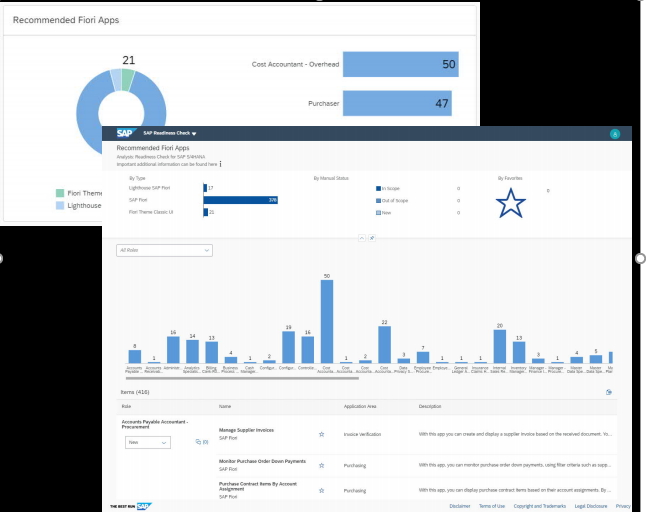
Task: Click the light blue Lighthouse legend swatch
Action: [x=60, y=205]
